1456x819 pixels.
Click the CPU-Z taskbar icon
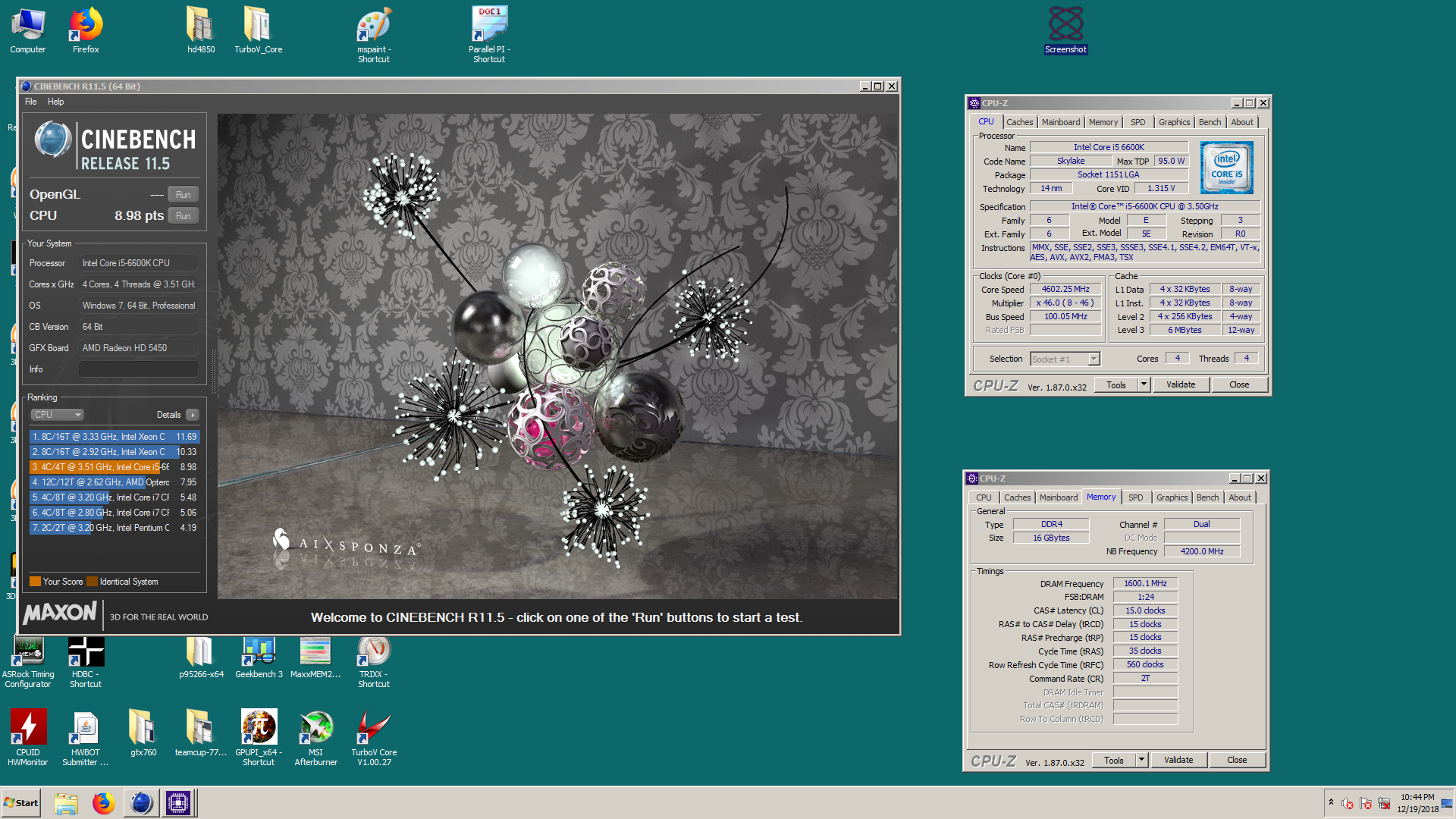[178, 803]
